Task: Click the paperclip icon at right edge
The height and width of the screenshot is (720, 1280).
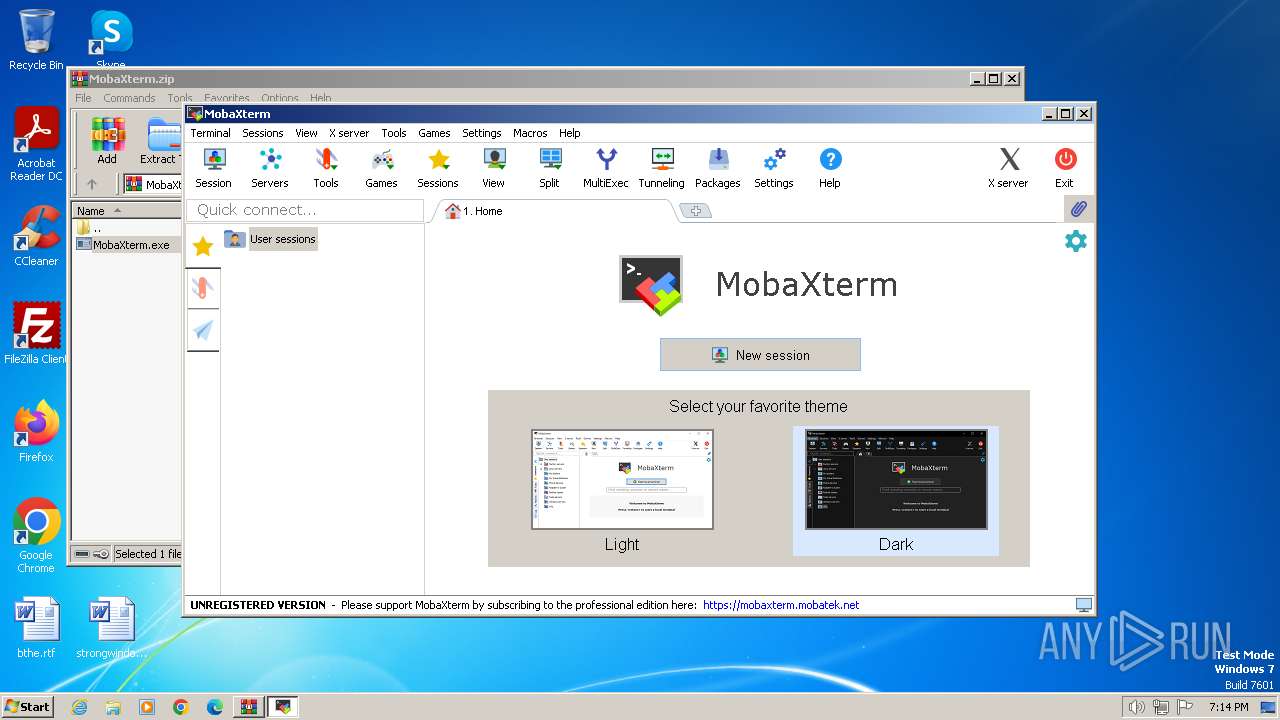Action: [x=1078, y=210]
